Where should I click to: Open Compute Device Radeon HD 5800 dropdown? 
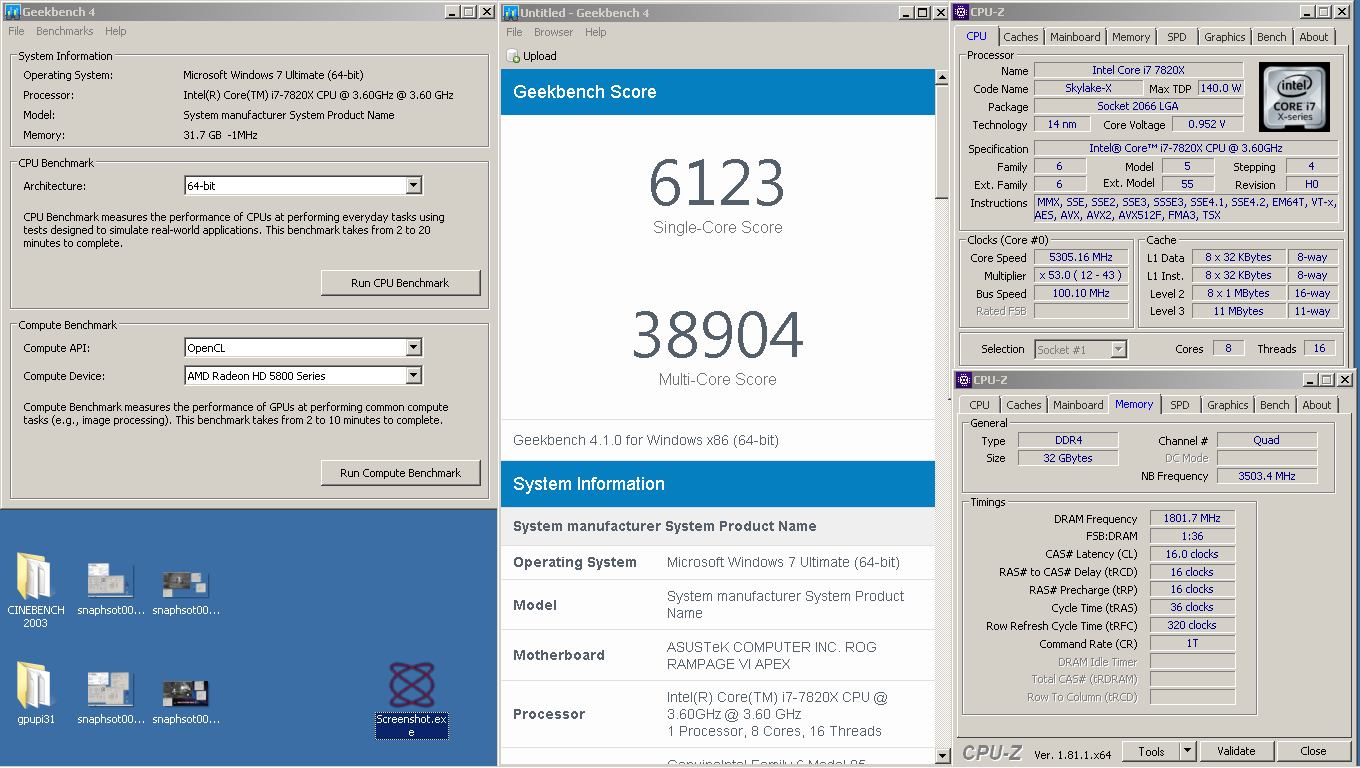[x=413, y=376]
